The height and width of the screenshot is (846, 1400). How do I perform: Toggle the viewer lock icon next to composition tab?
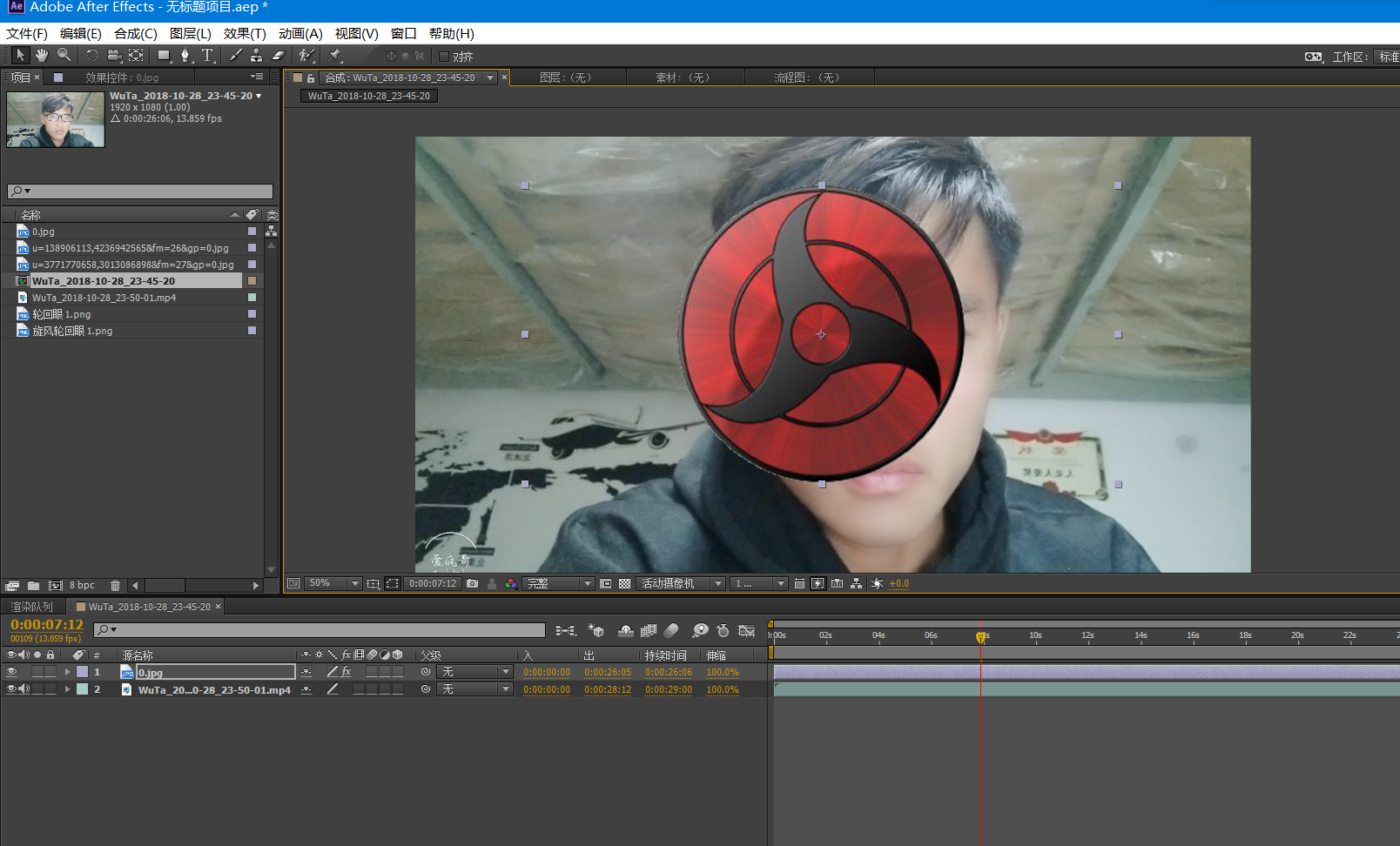pyautogui.click(x=311, y=77)
